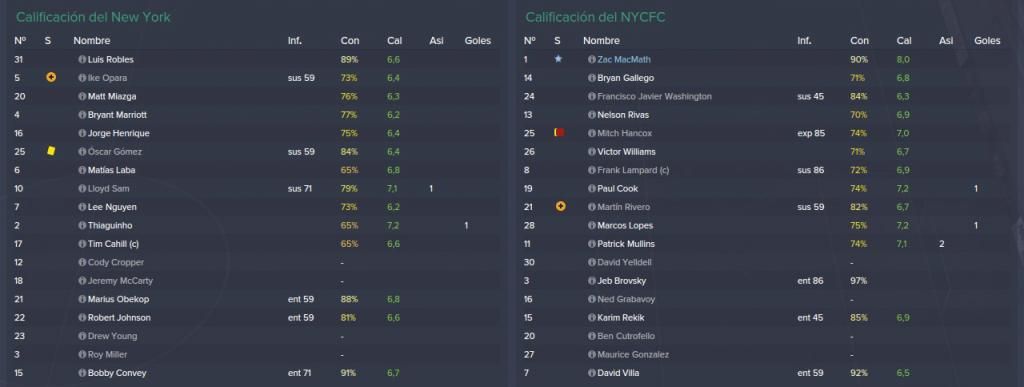1024x387 pixels.
Task: Sort NYCFC table by Goles column
Action: coord(987,40)
